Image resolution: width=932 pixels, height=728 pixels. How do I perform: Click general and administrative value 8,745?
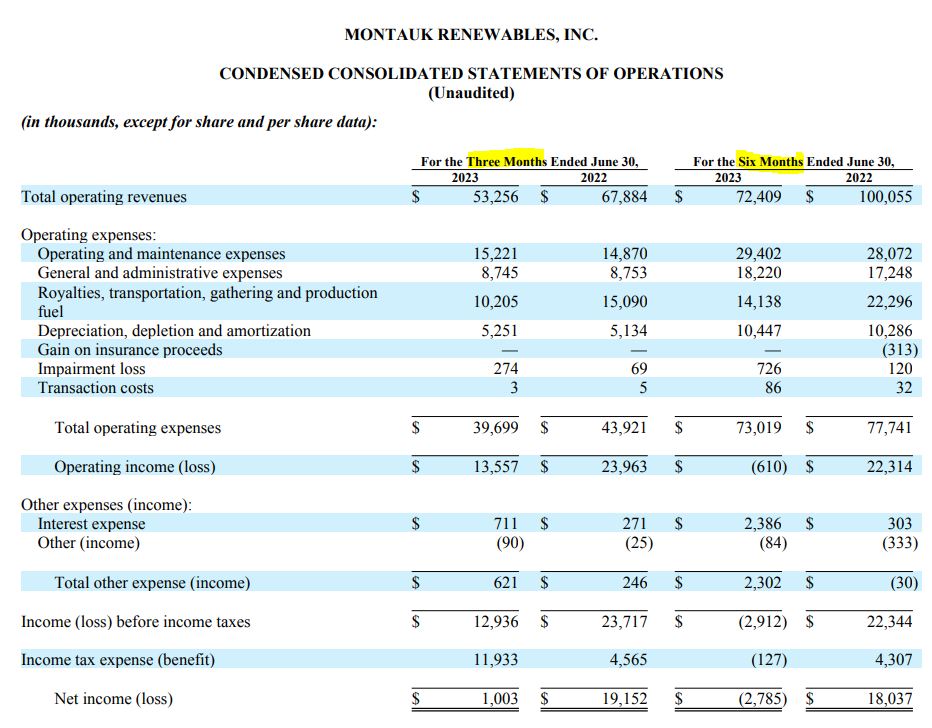pos(499,273)
